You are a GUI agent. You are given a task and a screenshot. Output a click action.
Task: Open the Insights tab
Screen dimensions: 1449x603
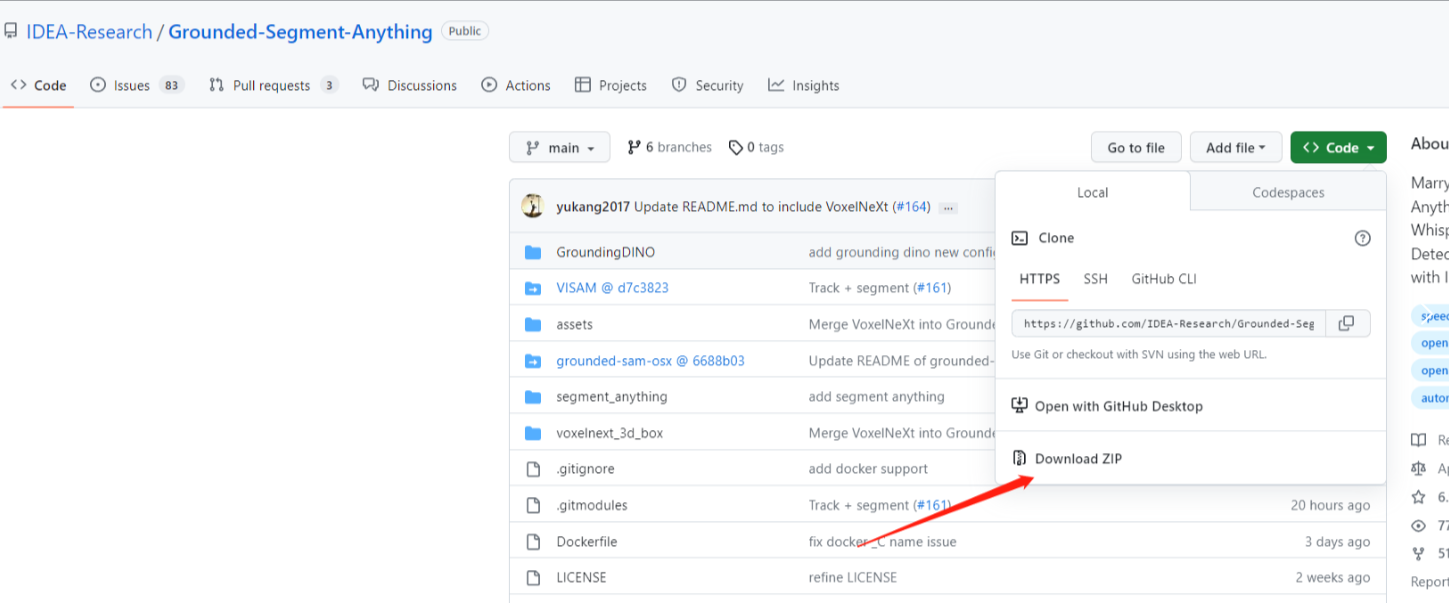pyautogui.click(x=804, y=85)
